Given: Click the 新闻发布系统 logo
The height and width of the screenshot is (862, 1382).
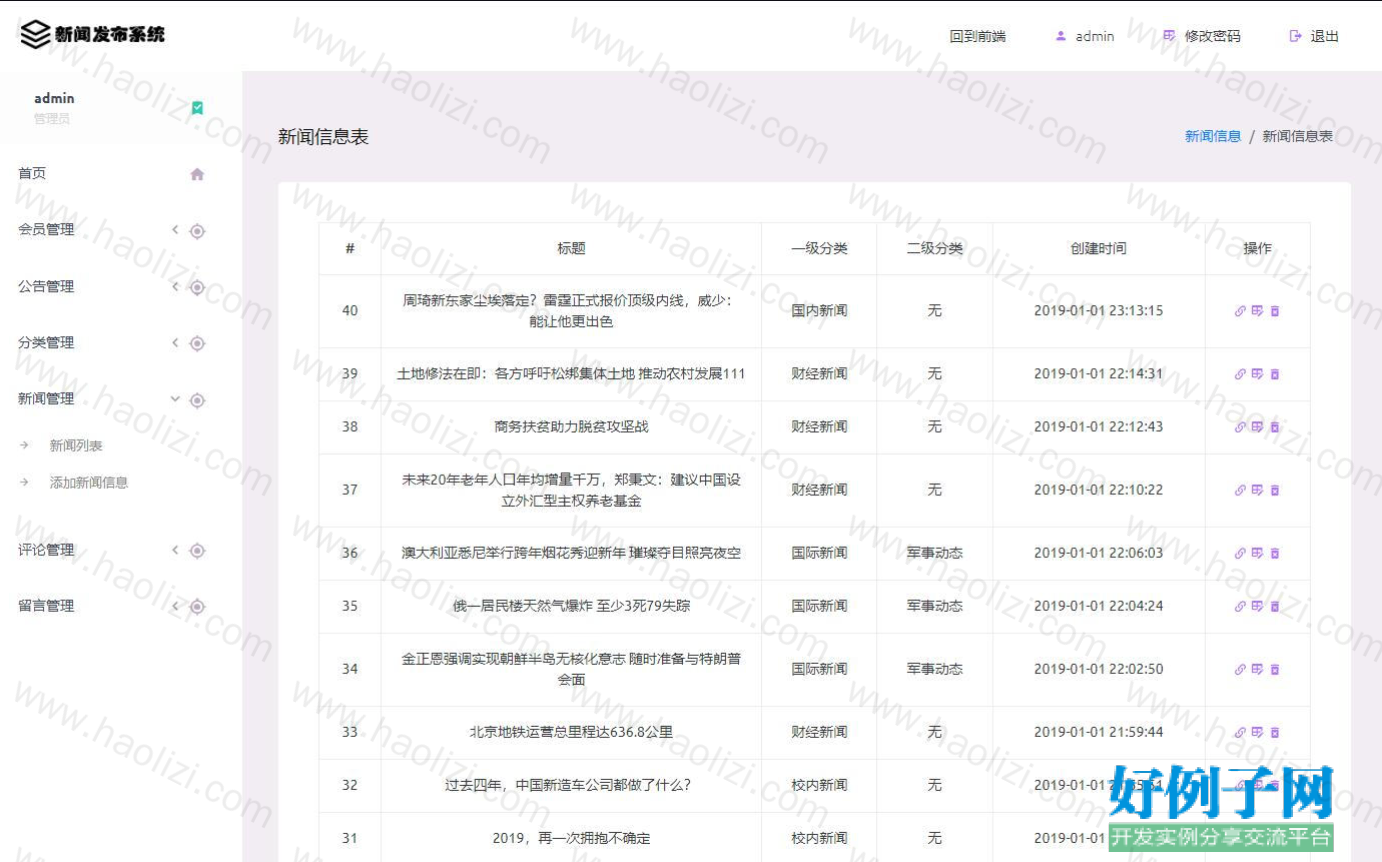Looking at the screenshot, I should click(x=92, y=34).
